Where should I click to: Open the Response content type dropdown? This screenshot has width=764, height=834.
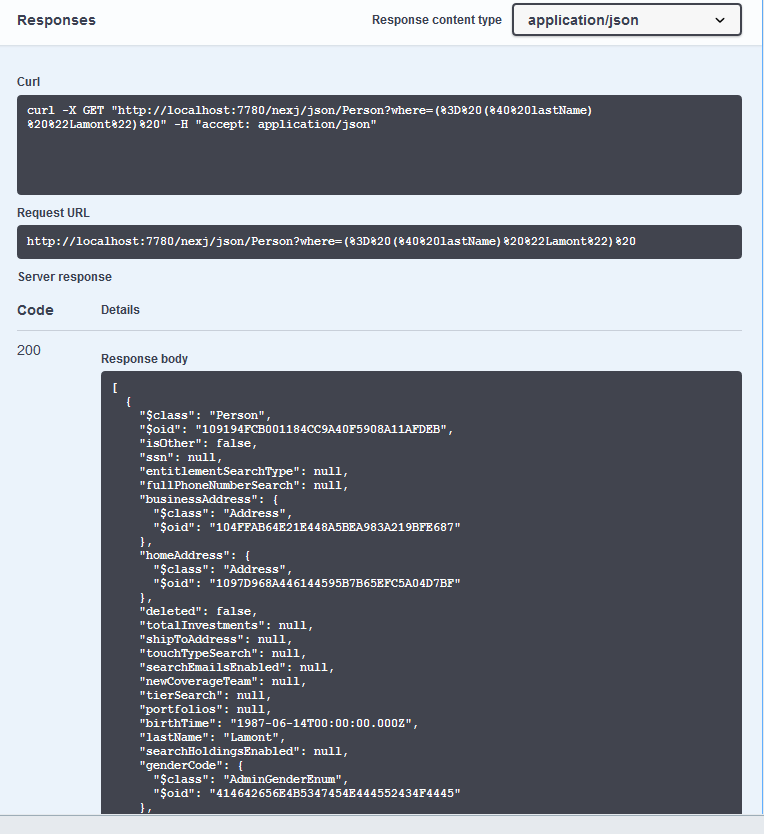point(626,20)
